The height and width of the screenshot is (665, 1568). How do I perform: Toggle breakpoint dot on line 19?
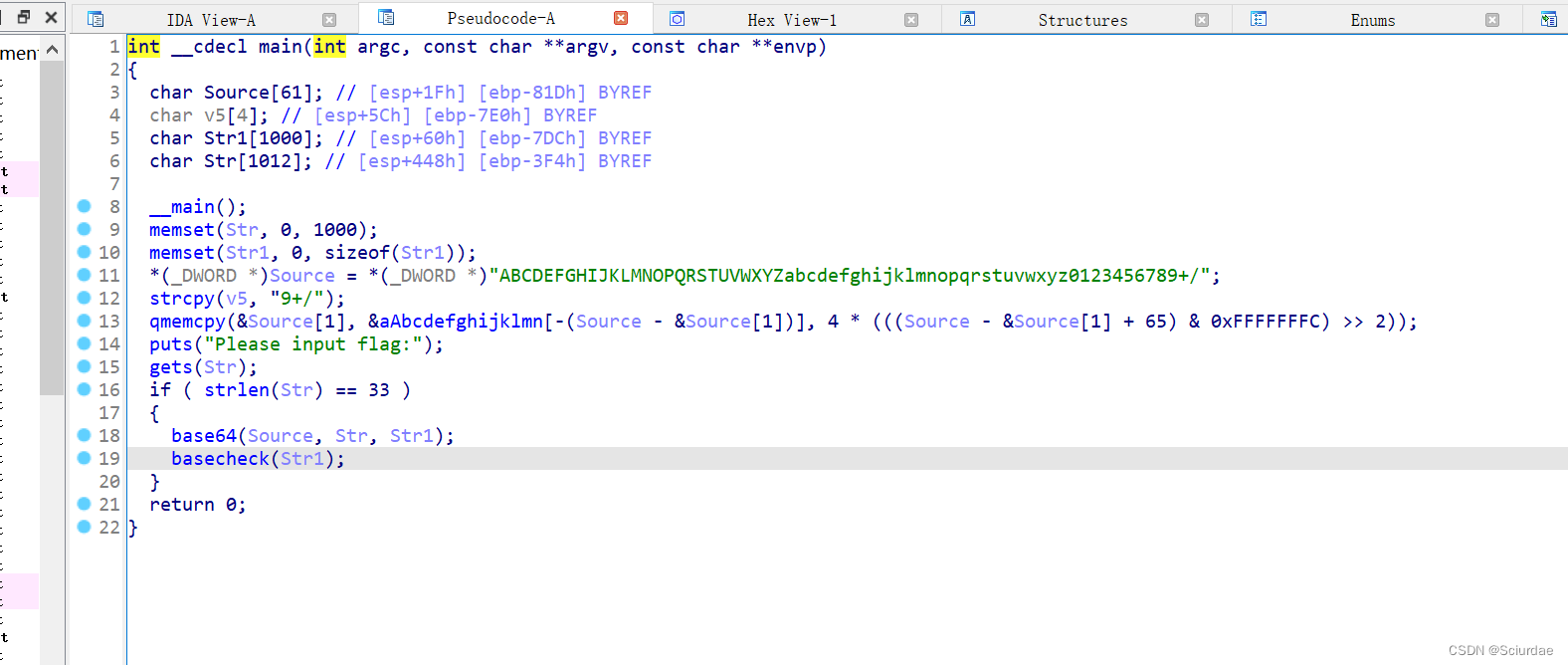pos(85,458)
